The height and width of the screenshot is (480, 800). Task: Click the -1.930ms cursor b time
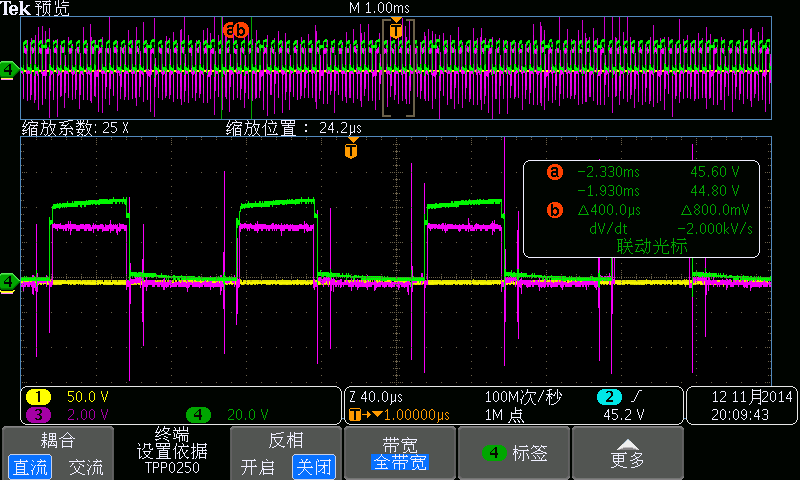tap(608, 191)
